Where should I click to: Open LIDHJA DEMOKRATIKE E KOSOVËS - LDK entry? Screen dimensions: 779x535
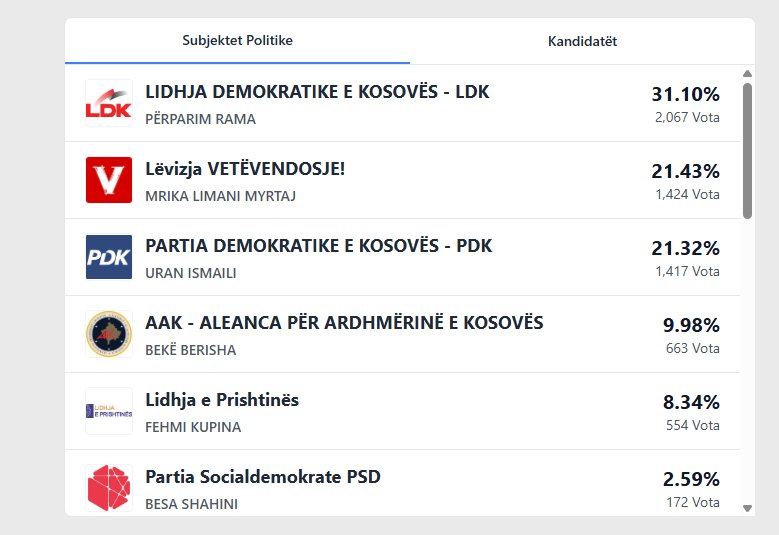(317, 92)
